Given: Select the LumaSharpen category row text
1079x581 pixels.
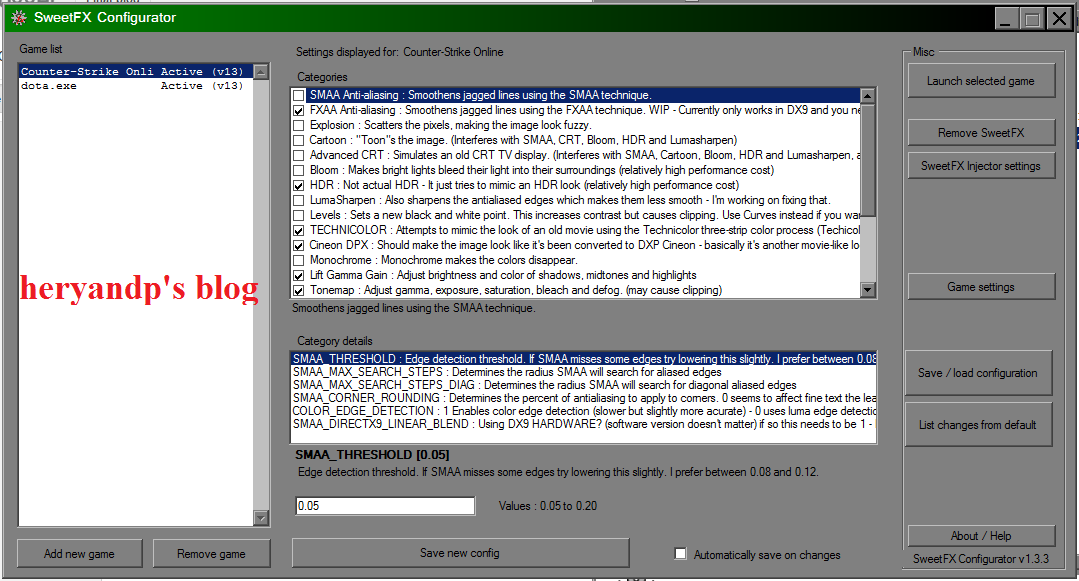Looking at the screenshot, I should click(570, 200).
